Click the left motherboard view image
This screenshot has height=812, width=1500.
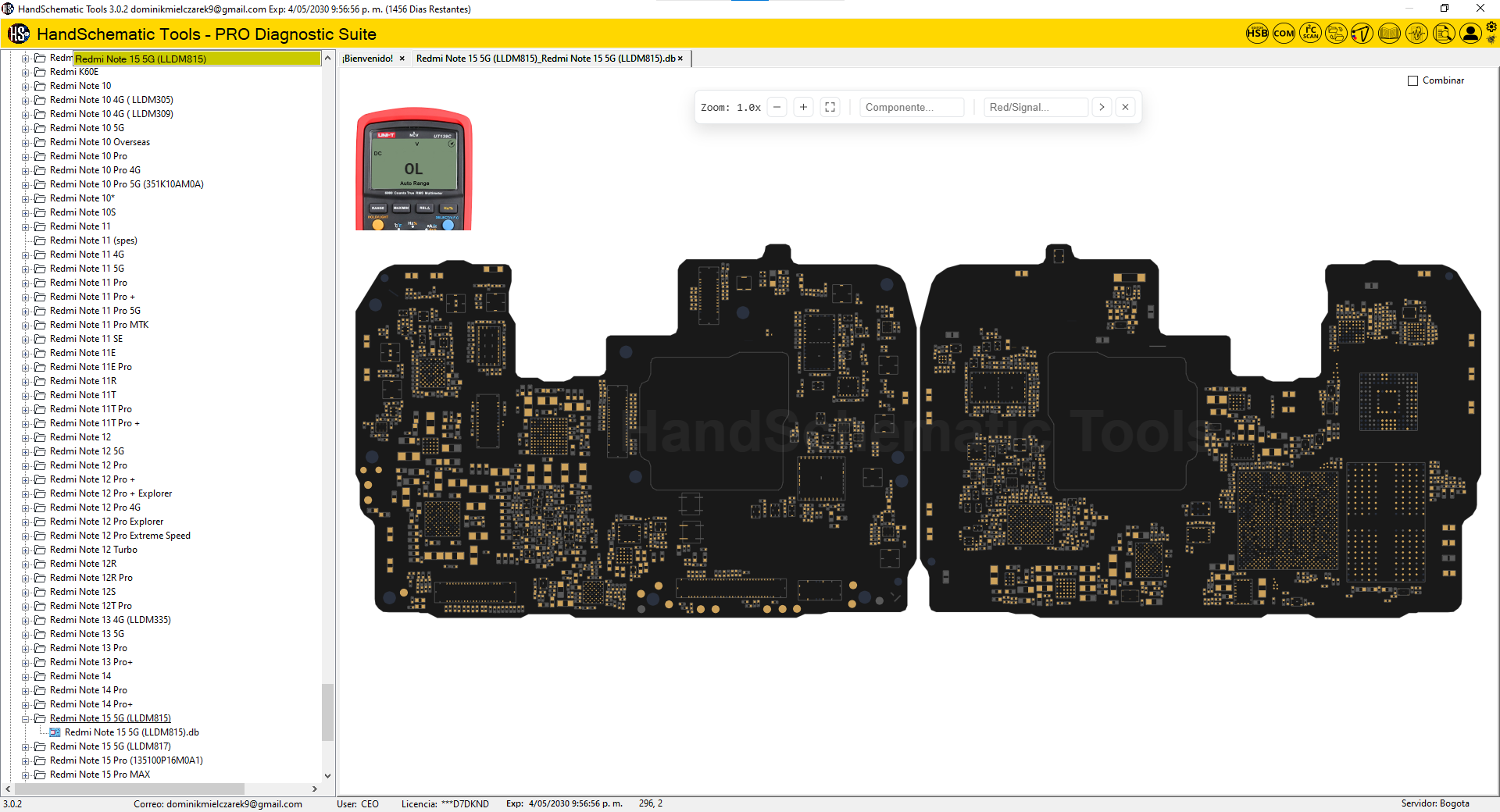(635, 430)
